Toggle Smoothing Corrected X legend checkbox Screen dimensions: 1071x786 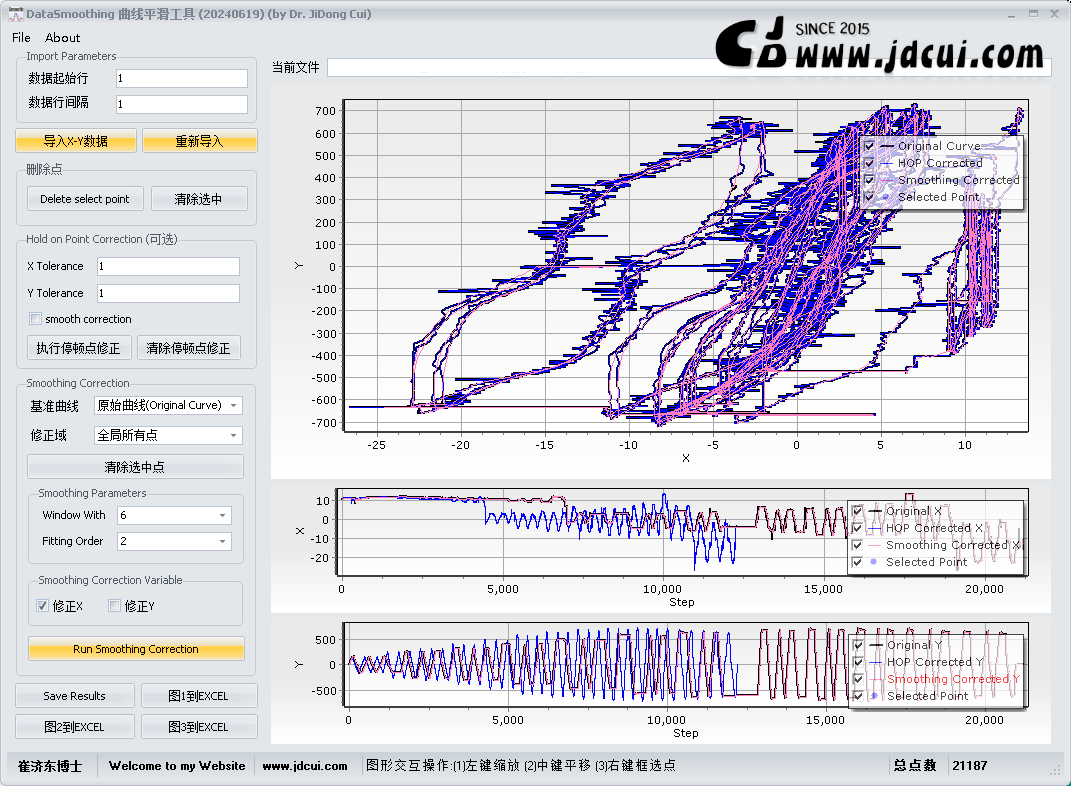tap(857, 545)
